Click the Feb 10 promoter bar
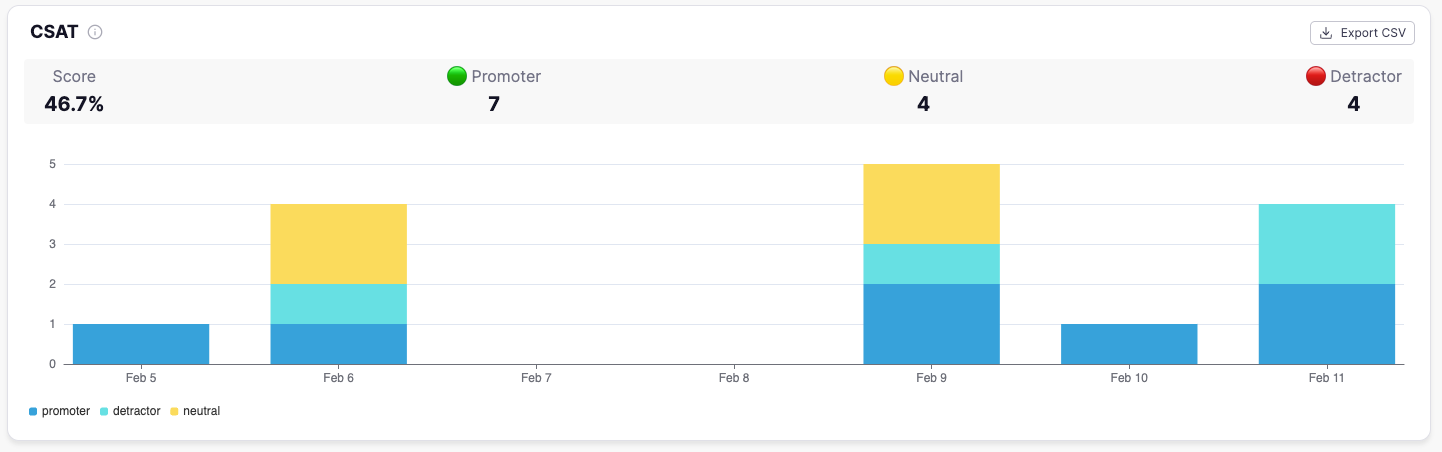This screenshot has height=452, width=1442. pyautogui.click(x=1129, y=344)
